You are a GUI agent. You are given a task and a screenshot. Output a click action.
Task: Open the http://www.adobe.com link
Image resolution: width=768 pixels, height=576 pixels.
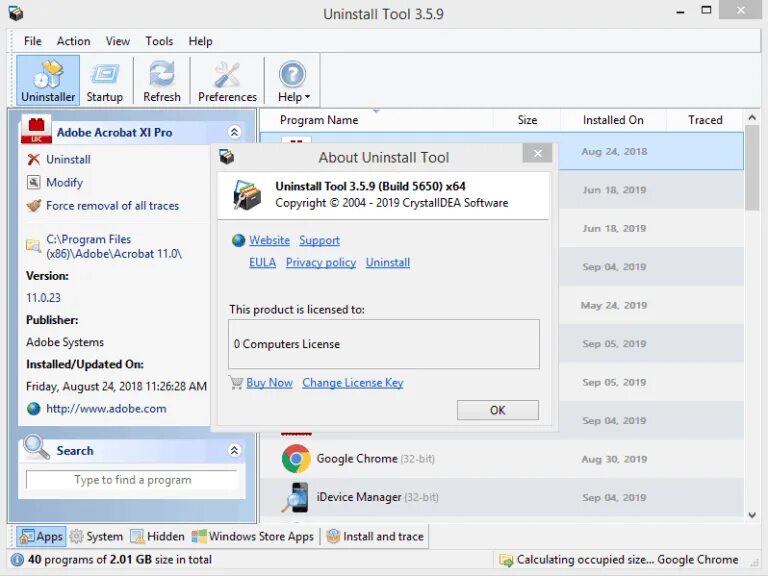(x=106, y=408)
